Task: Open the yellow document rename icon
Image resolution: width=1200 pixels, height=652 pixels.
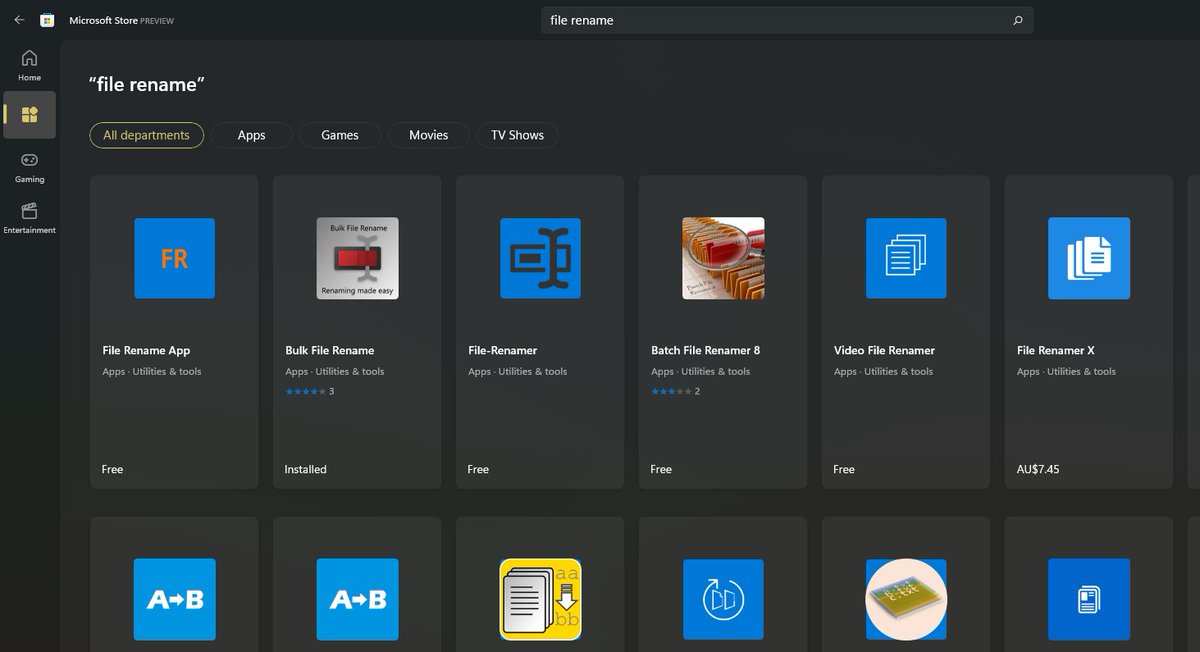Action: coord(540,600)
